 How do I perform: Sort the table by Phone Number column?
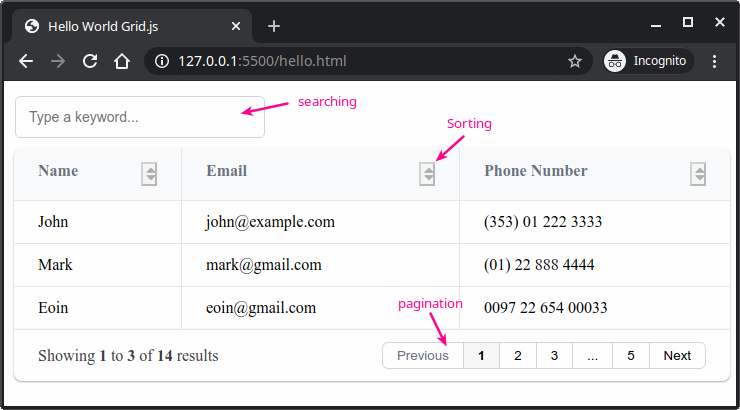click(x=698, y=173)
